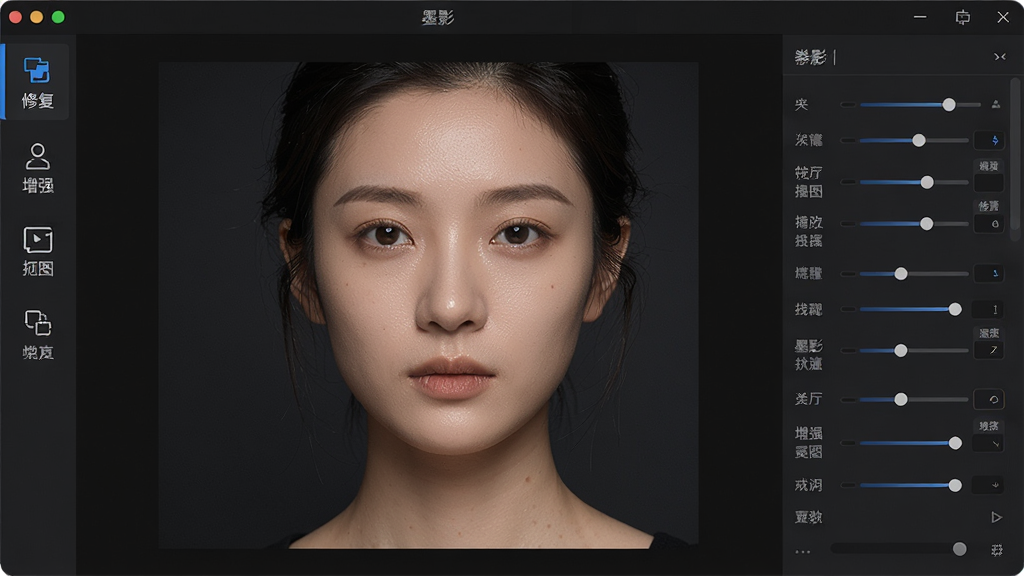Click the right panel's vertical scrollbar
The width and height of the screenshot is (1024, 576).
click(1015, 160)
